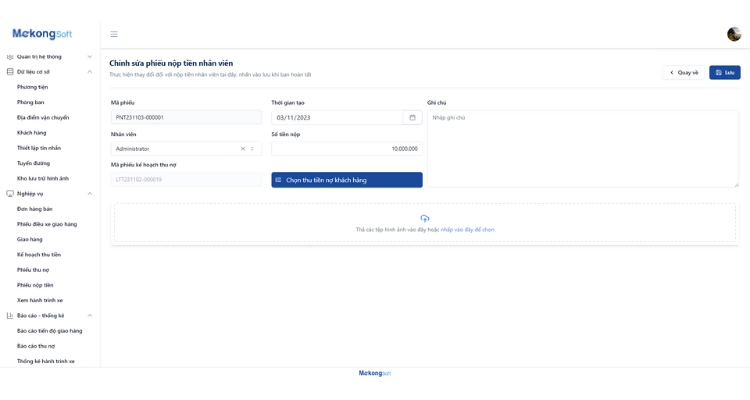Collapse the Dữ liệu cơ sở section

(x=90, y=72)
